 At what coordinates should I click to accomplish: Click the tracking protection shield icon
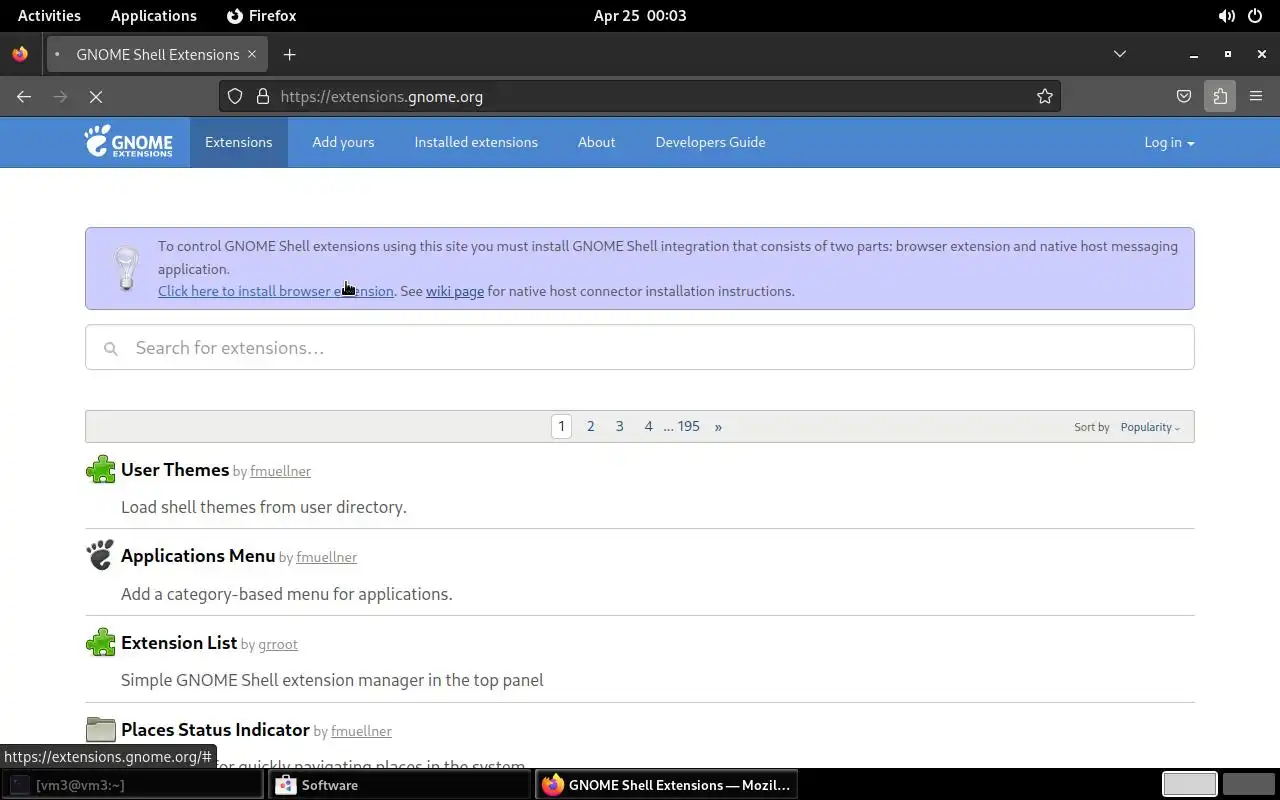(235, 96)
